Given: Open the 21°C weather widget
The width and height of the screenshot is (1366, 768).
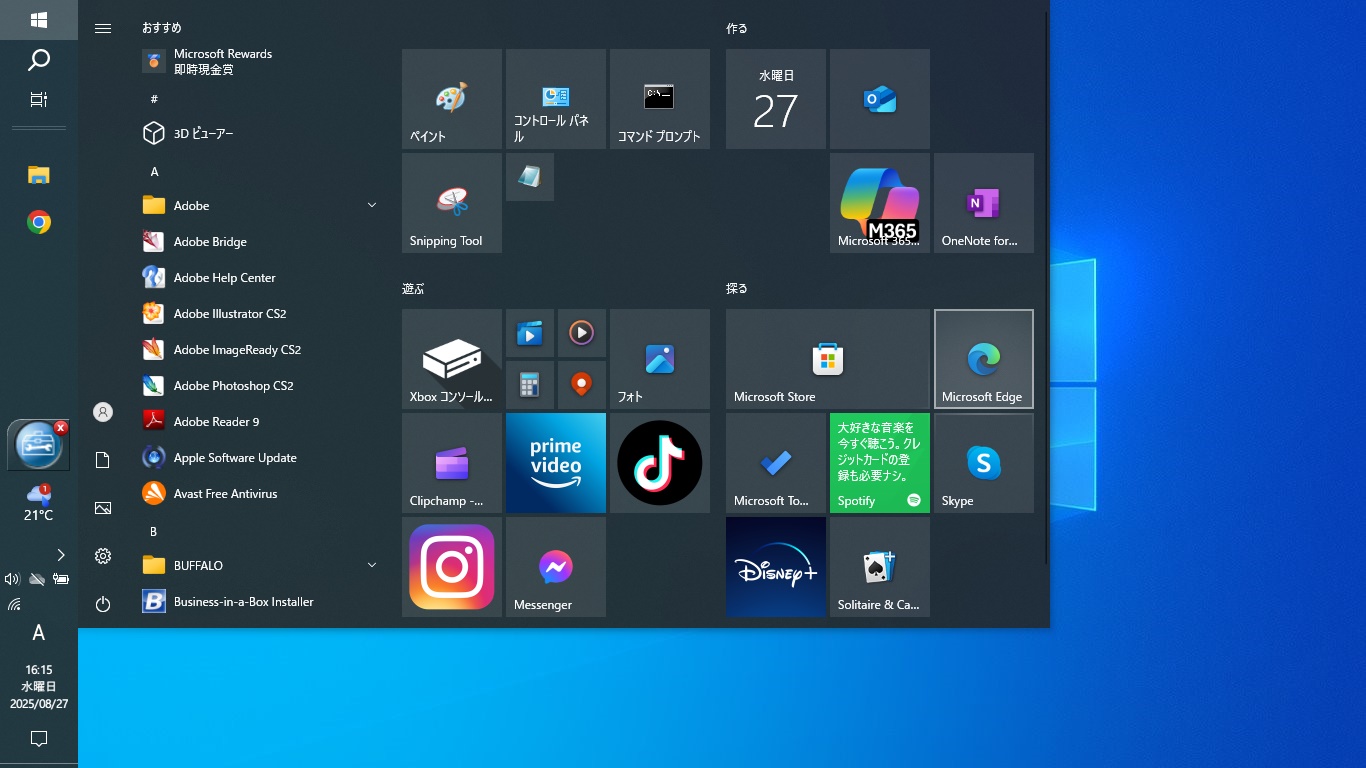Looking at the screenshot, I should [x=39, y=503].
